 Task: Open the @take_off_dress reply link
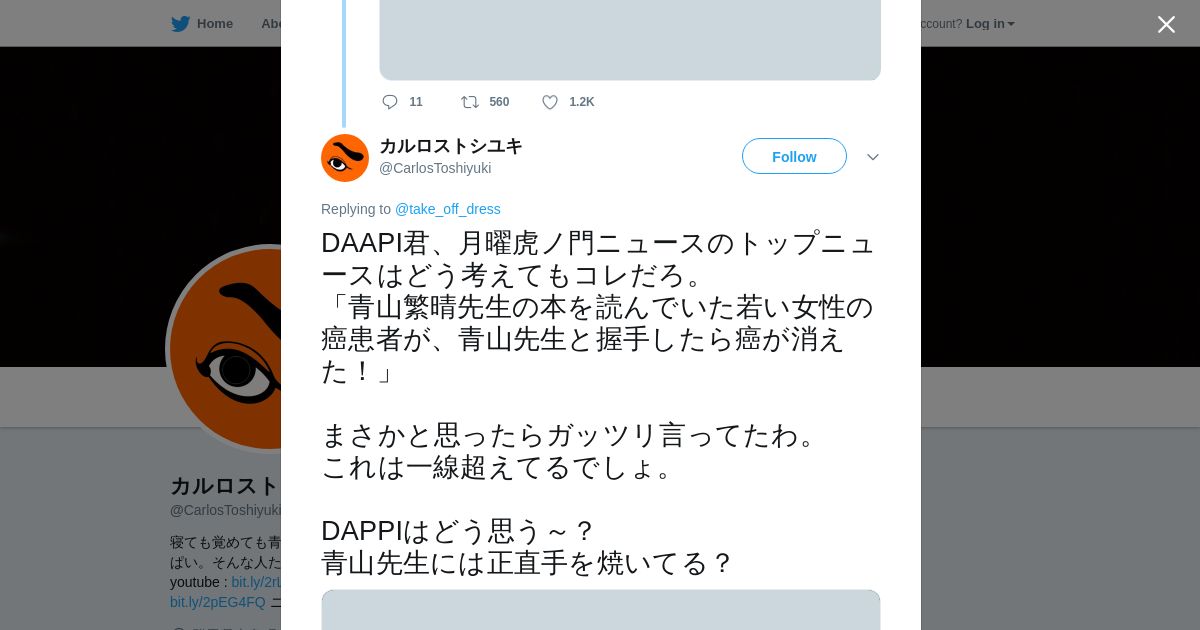click(447, 209)
